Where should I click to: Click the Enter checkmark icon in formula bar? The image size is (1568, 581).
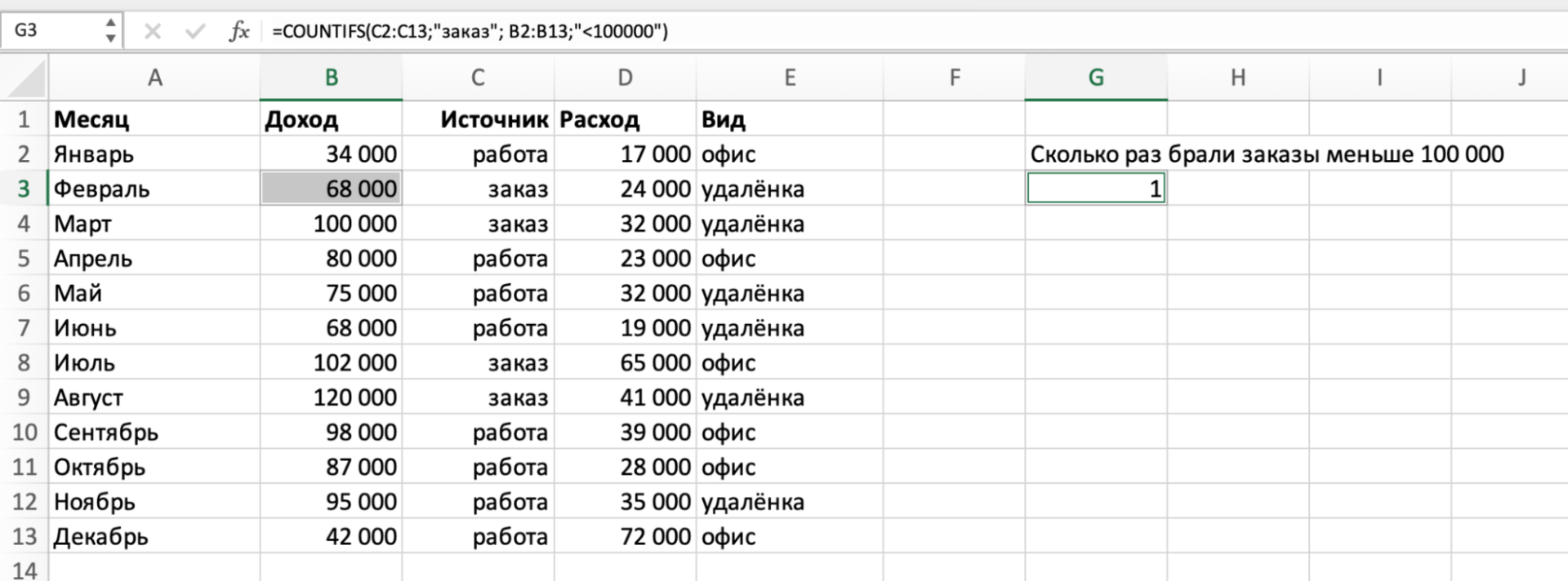(x=194, y=31)
